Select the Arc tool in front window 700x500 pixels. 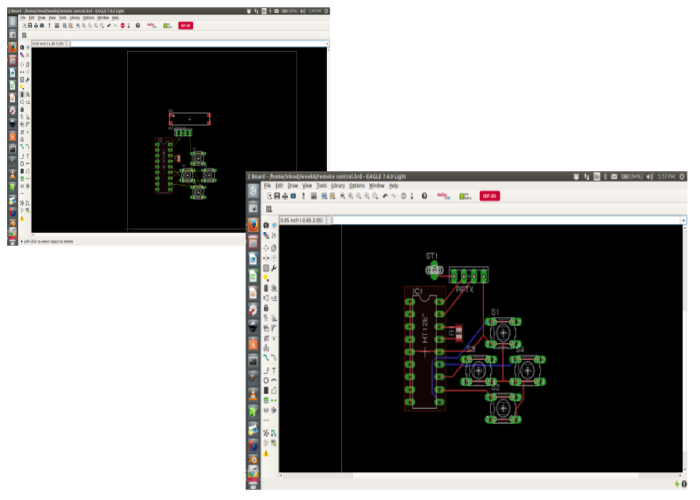point(274,380)
